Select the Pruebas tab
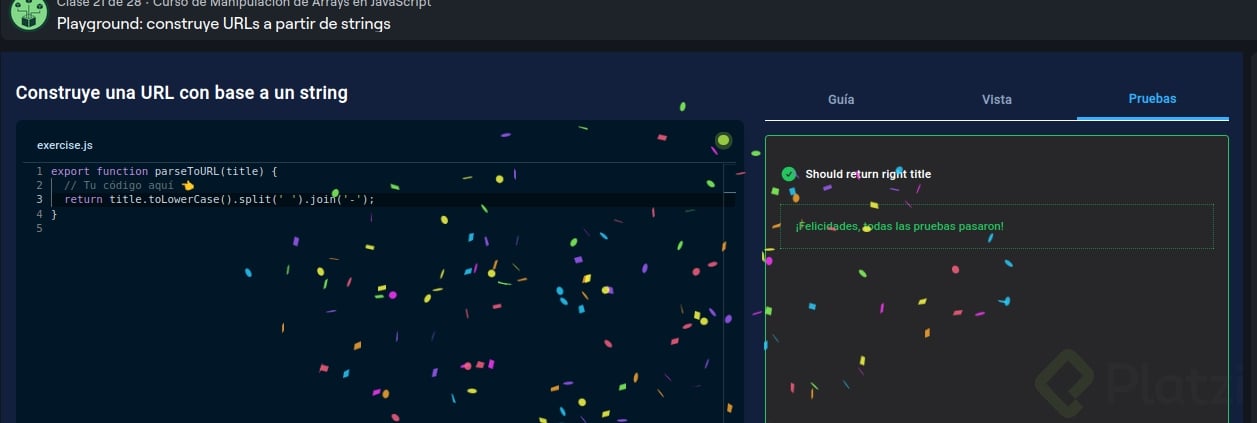 click(x=1152, y=99)
